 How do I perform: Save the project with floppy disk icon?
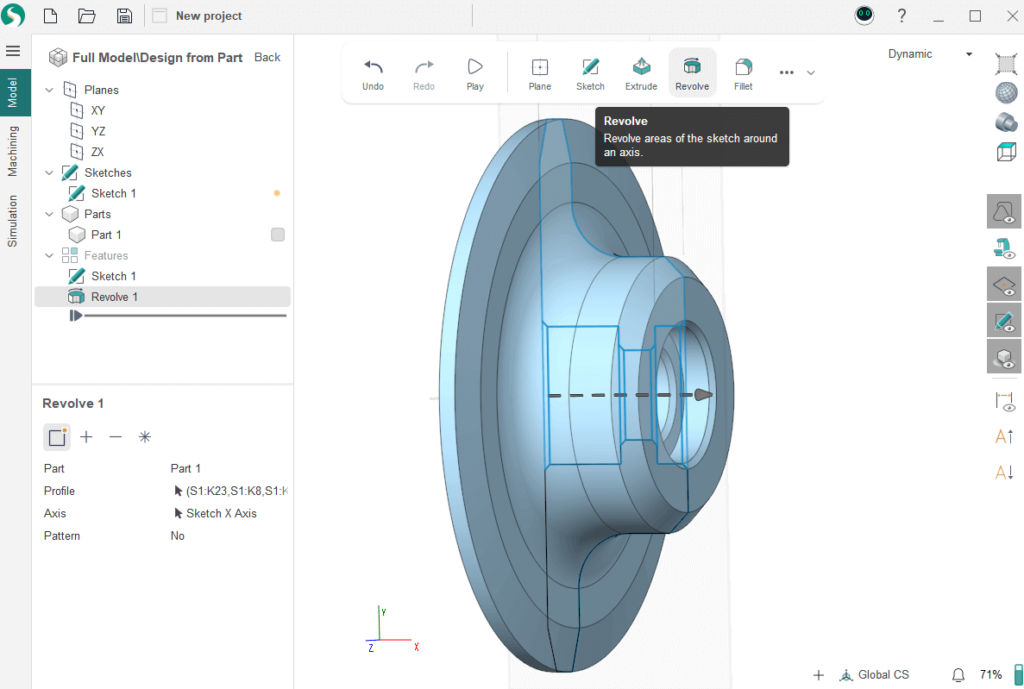124,16
